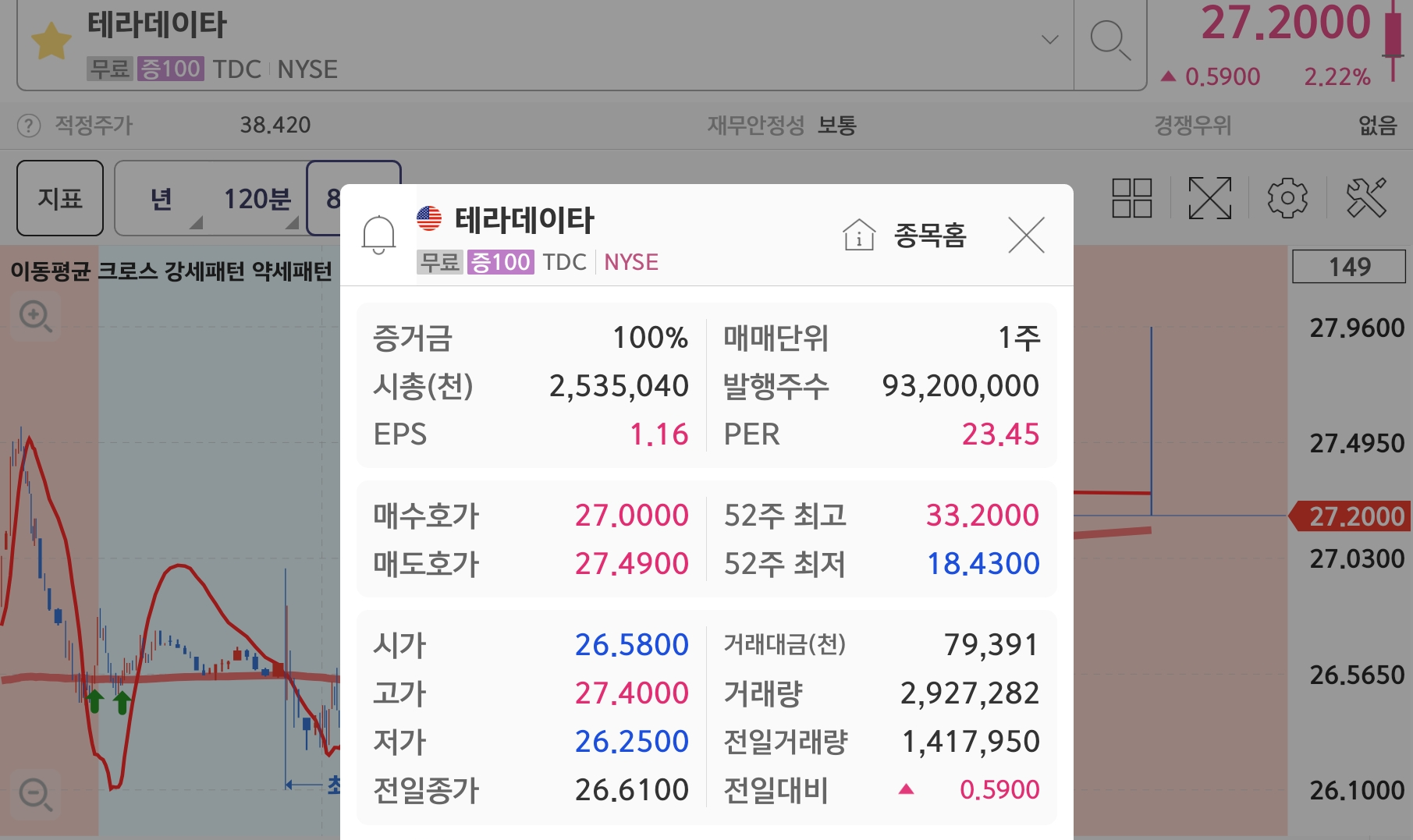This screenshot has width=1413, height=840.
Task: Select the 약세패턴 indicator label
Action: [292, 271]
